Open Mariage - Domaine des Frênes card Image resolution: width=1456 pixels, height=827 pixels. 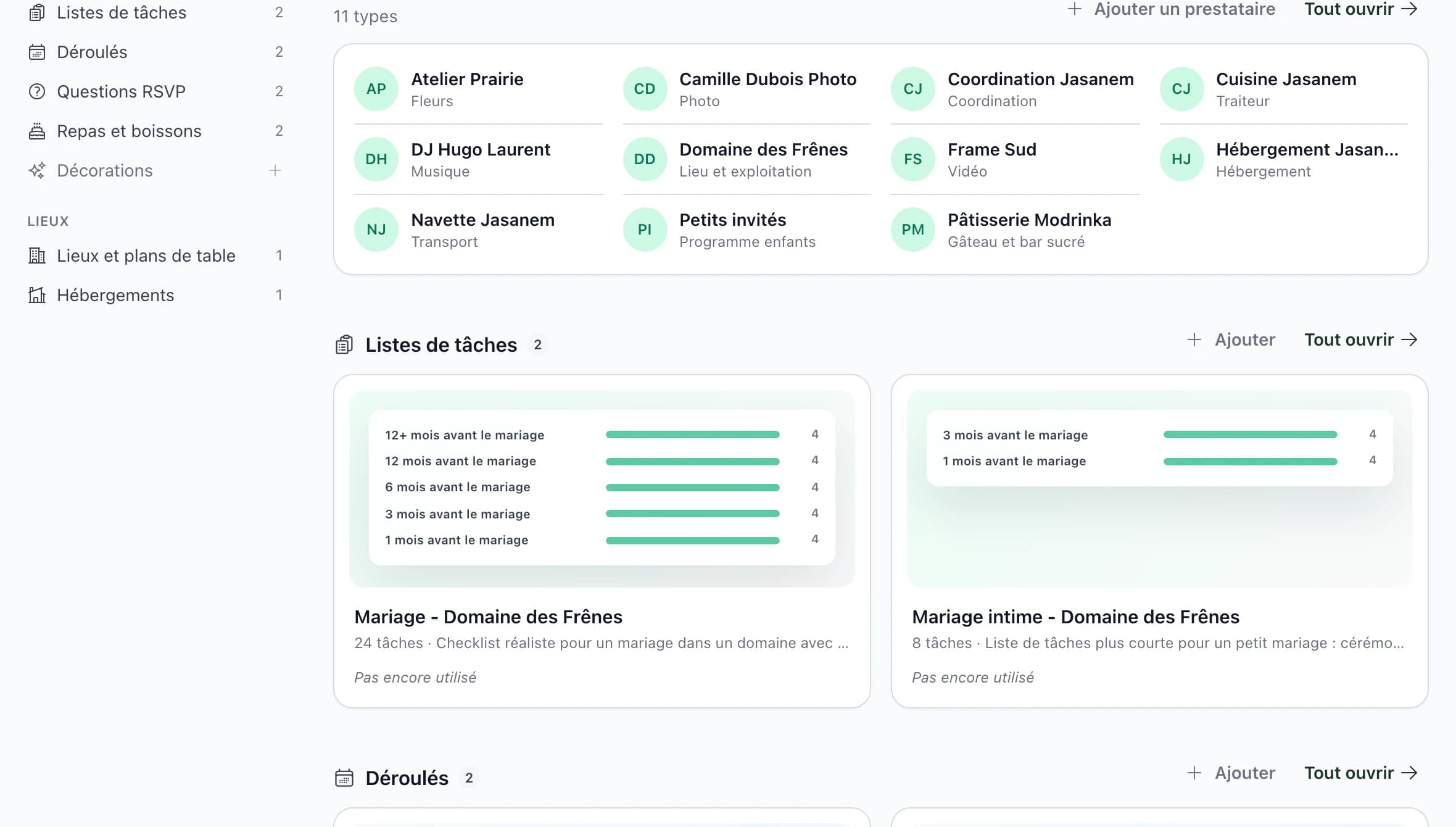602,541
